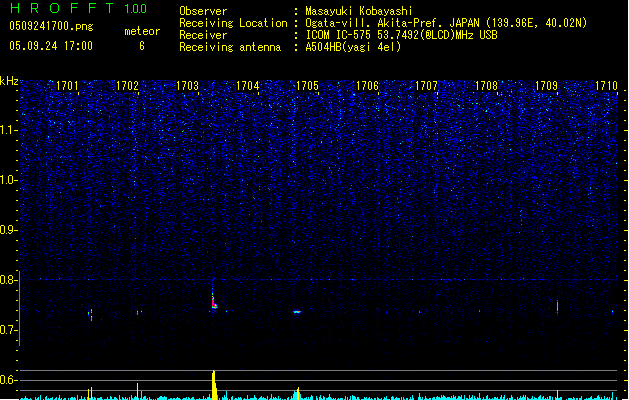This screenshot has width=629, height=400.
Task: Click the 'Receiving antenna' field label
Action: point(230,47)
